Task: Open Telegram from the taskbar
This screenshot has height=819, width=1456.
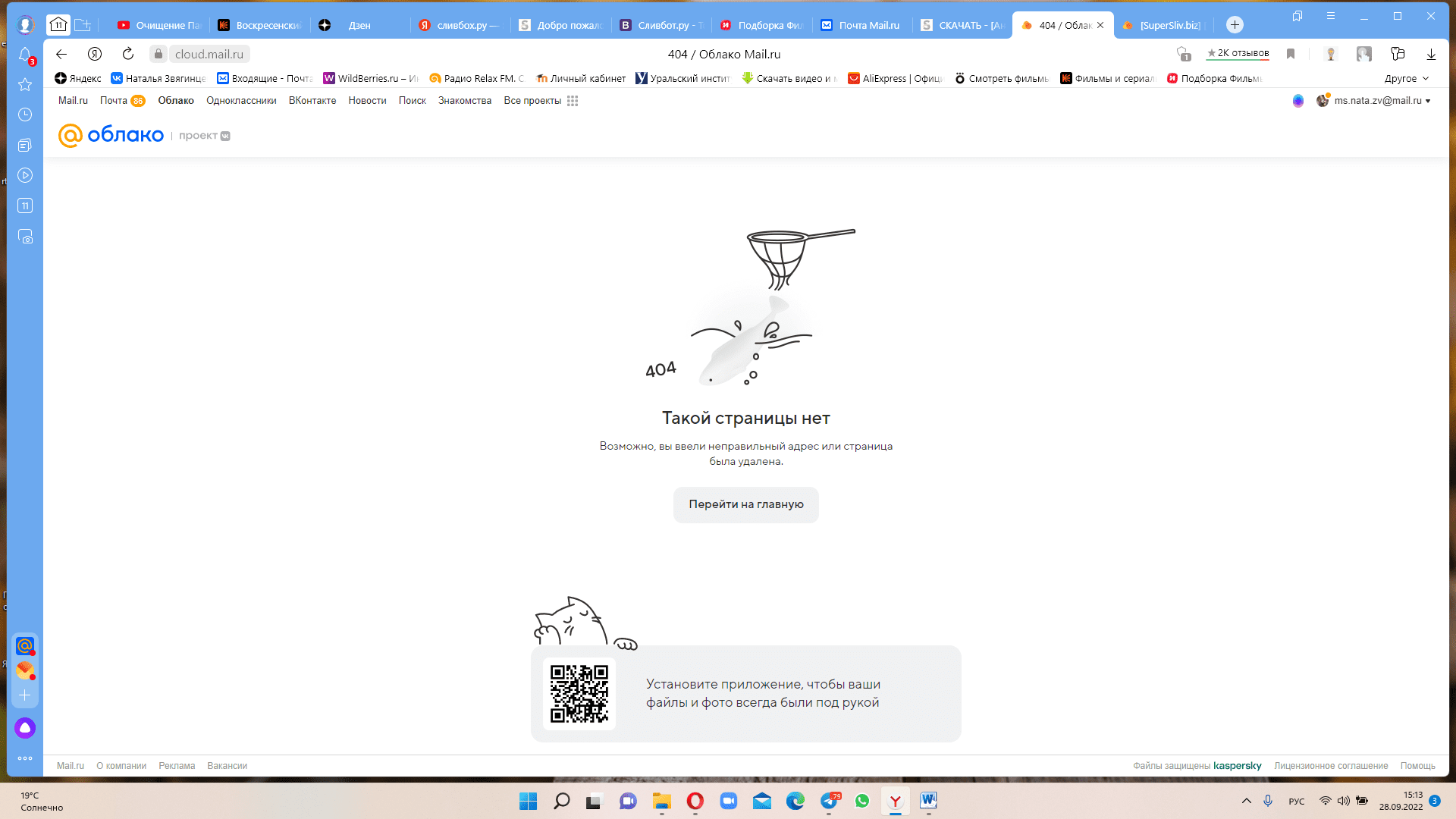Action: click(x=830, y=801)
